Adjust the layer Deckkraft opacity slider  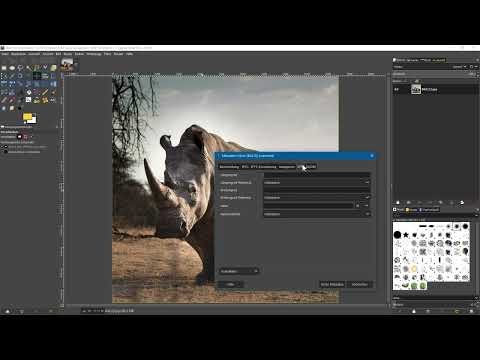coord(433,74)
